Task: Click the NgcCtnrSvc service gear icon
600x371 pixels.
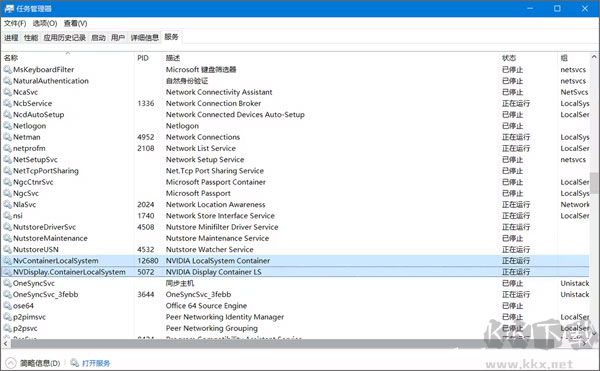Action: point(7,182)
